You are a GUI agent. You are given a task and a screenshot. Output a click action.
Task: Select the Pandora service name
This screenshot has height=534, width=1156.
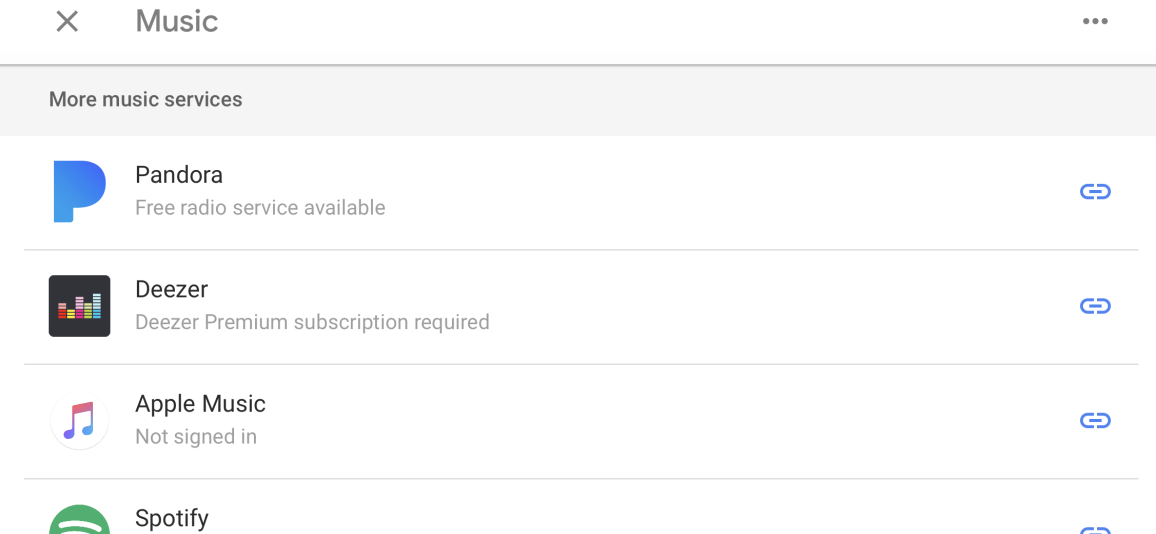pos(179,175)
